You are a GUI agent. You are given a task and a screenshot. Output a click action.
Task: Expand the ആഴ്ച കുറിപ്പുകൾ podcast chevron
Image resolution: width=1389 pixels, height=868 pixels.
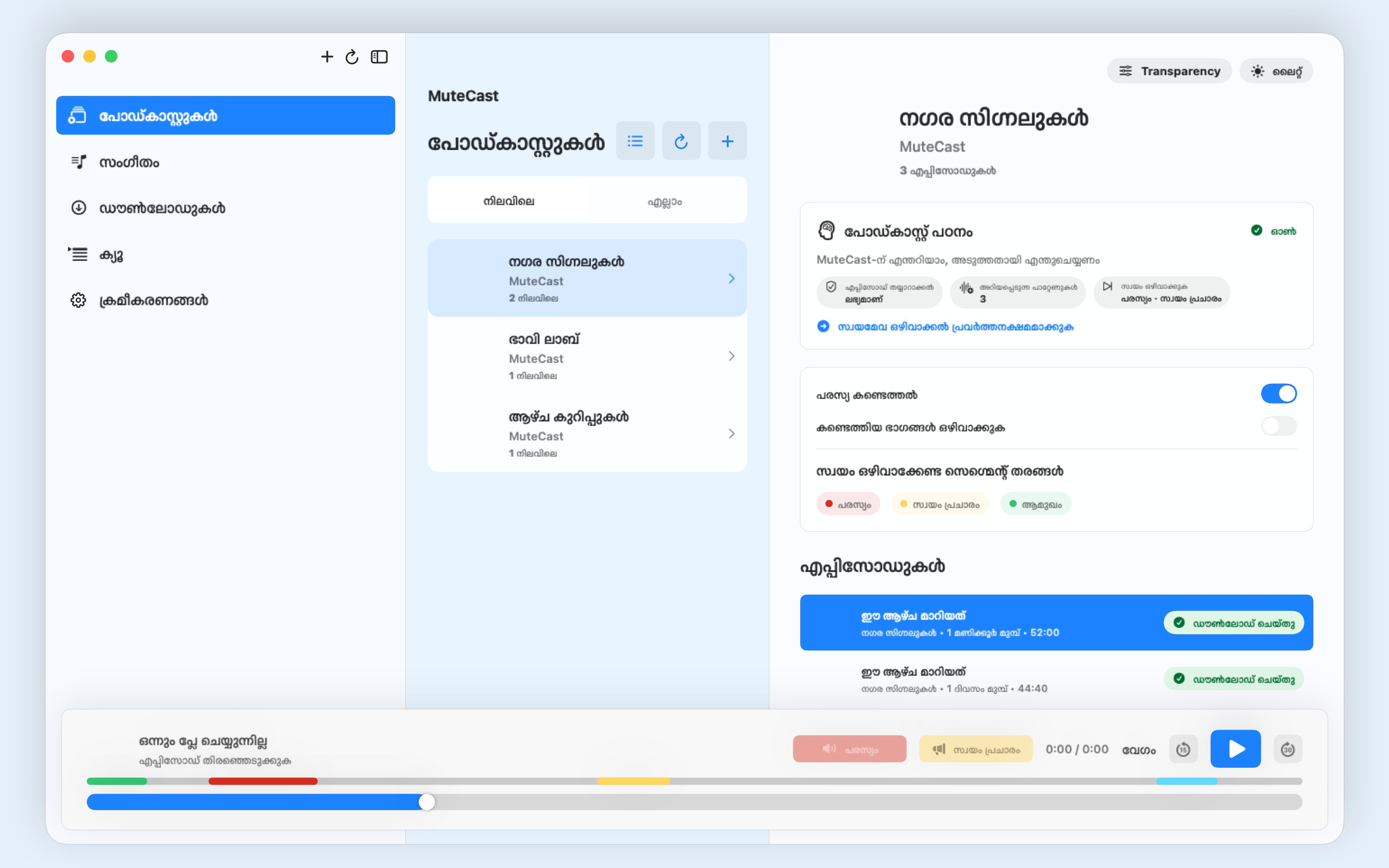point(731,434)
